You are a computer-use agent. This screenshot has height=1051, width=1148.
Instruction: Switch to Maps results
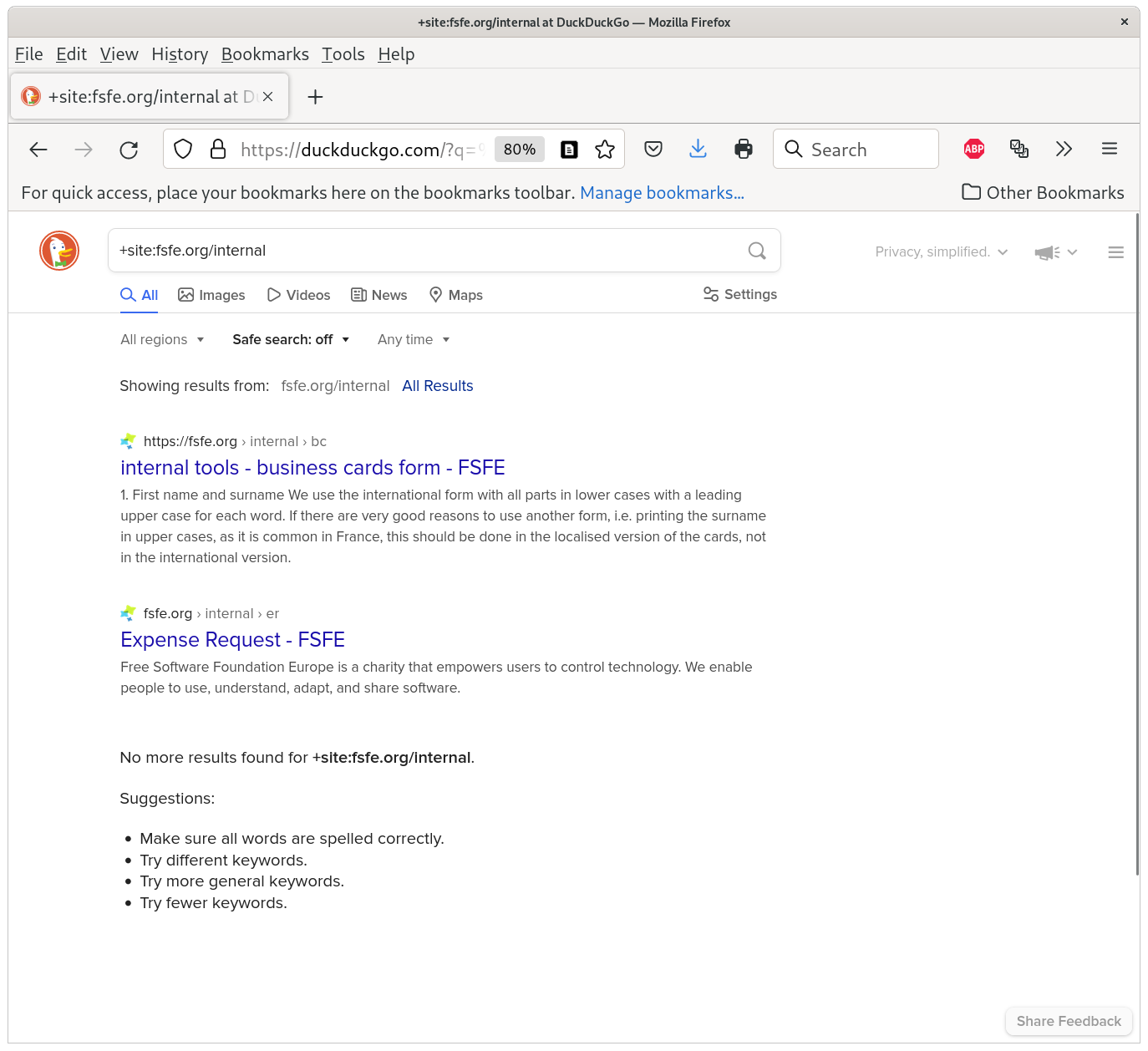pos(455,295)
